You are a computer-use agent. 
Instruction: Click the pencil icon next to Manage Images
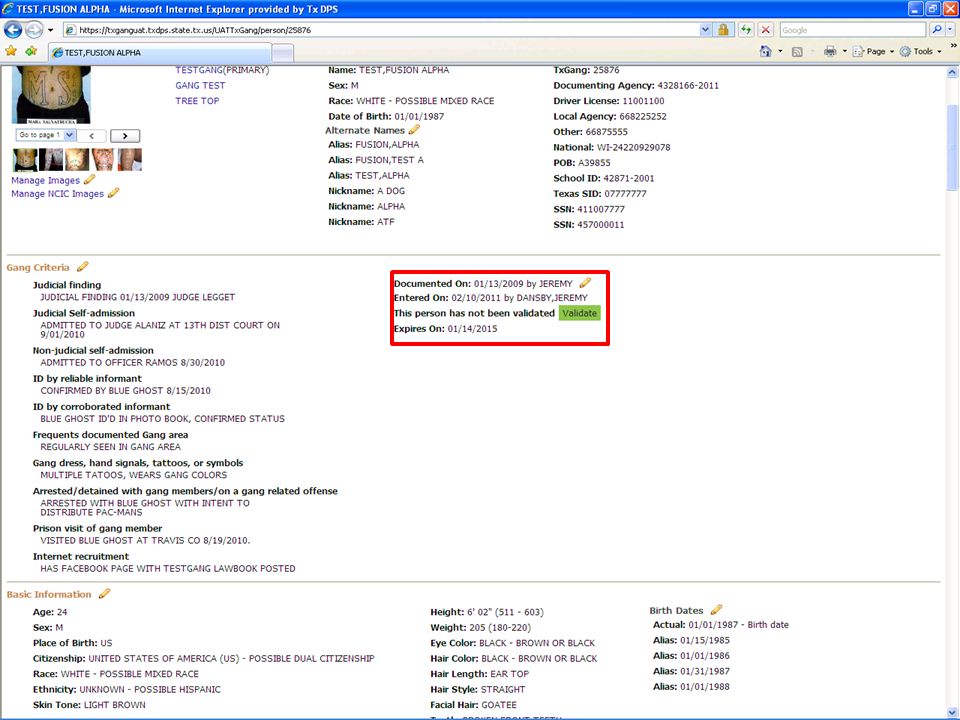tap(89, 179)
